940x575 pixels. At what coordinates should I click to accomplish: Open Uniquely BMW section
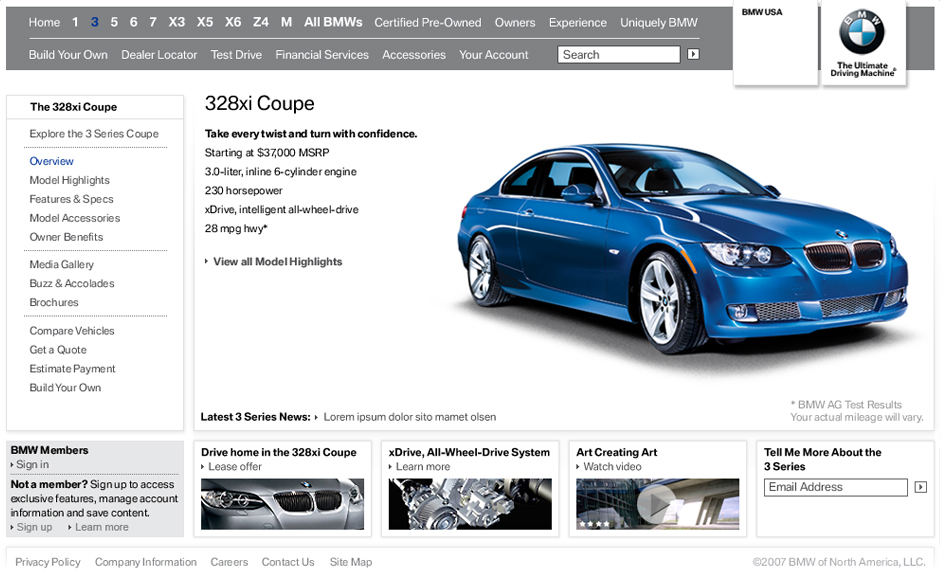[x=659, y=23]
